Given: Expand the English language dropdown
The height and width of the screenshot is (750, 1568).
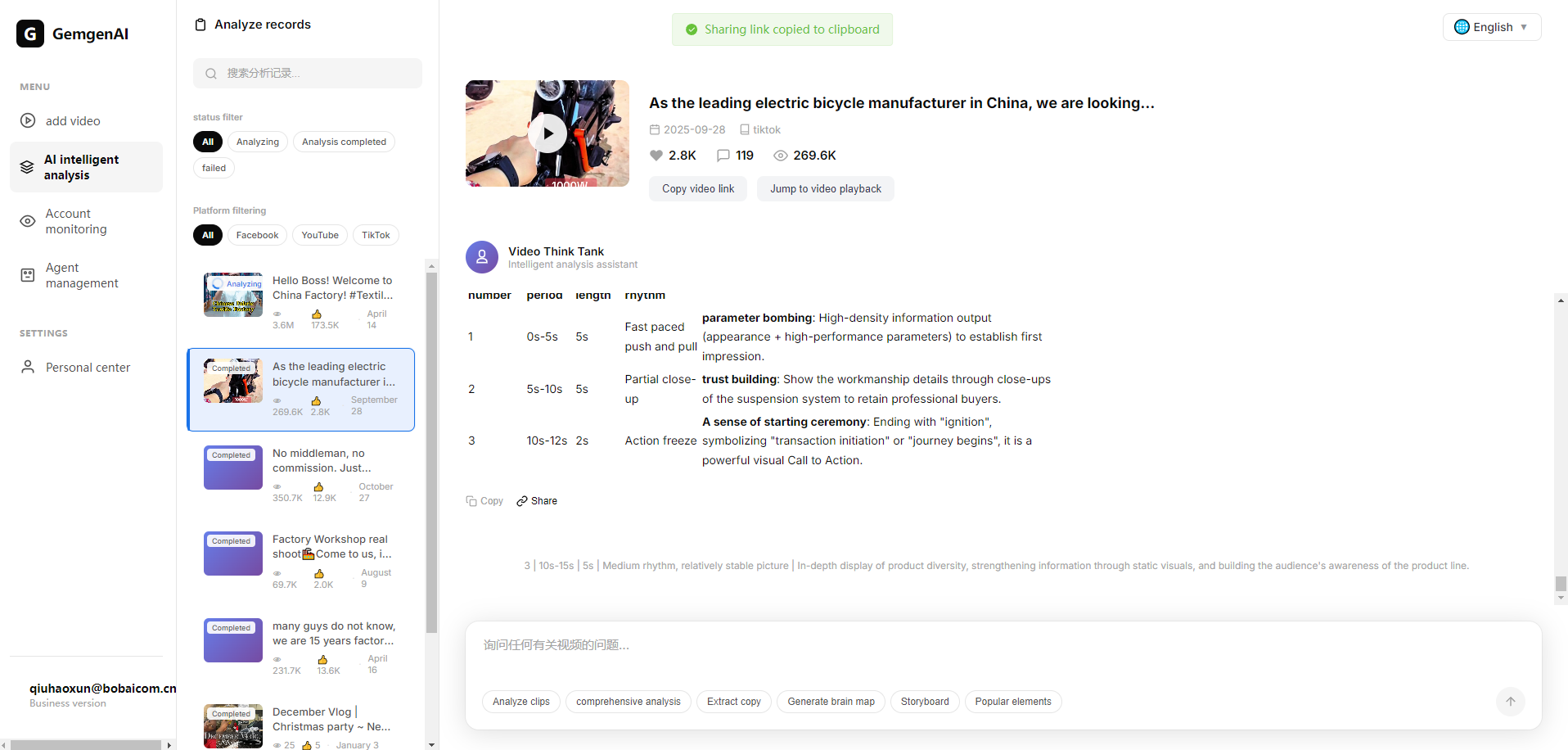Looking at the screenshot, I should 1491,27.
